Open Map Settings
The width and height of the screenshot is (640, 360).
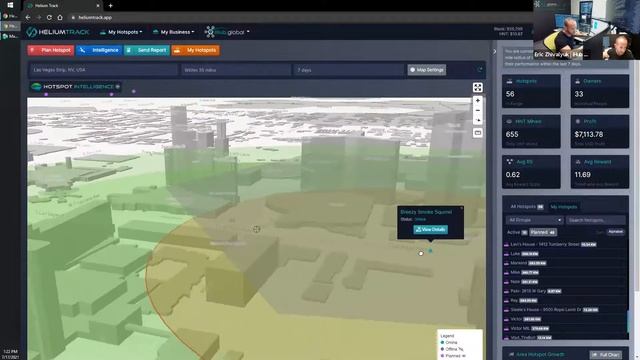click(427, 70)
